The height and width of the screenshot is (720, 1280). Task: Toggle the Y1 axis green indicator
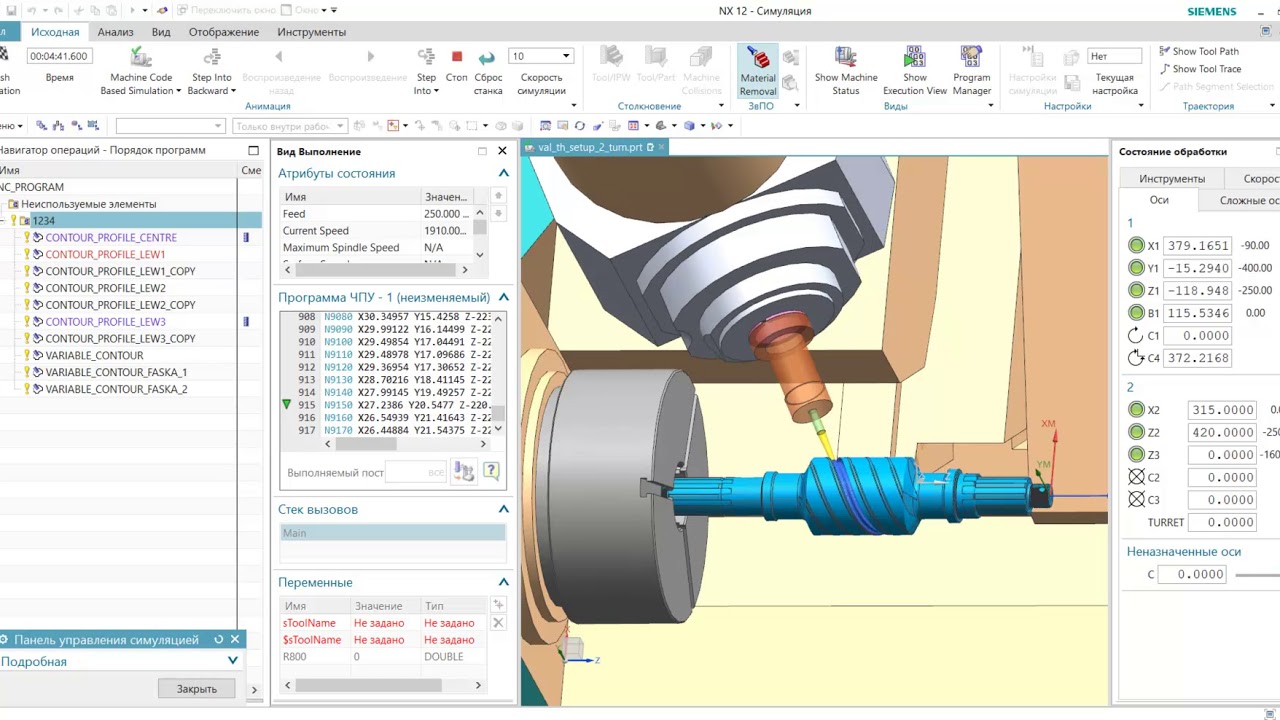pos(1136,268)
